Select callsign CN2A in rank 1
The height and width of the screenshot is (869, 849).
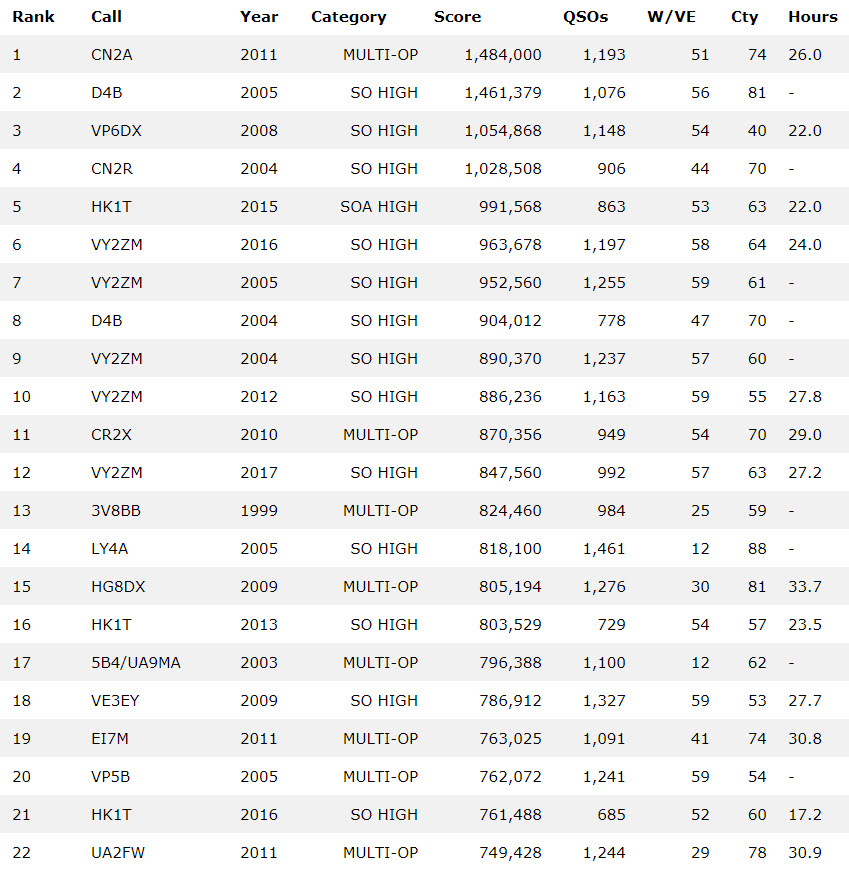111,55
